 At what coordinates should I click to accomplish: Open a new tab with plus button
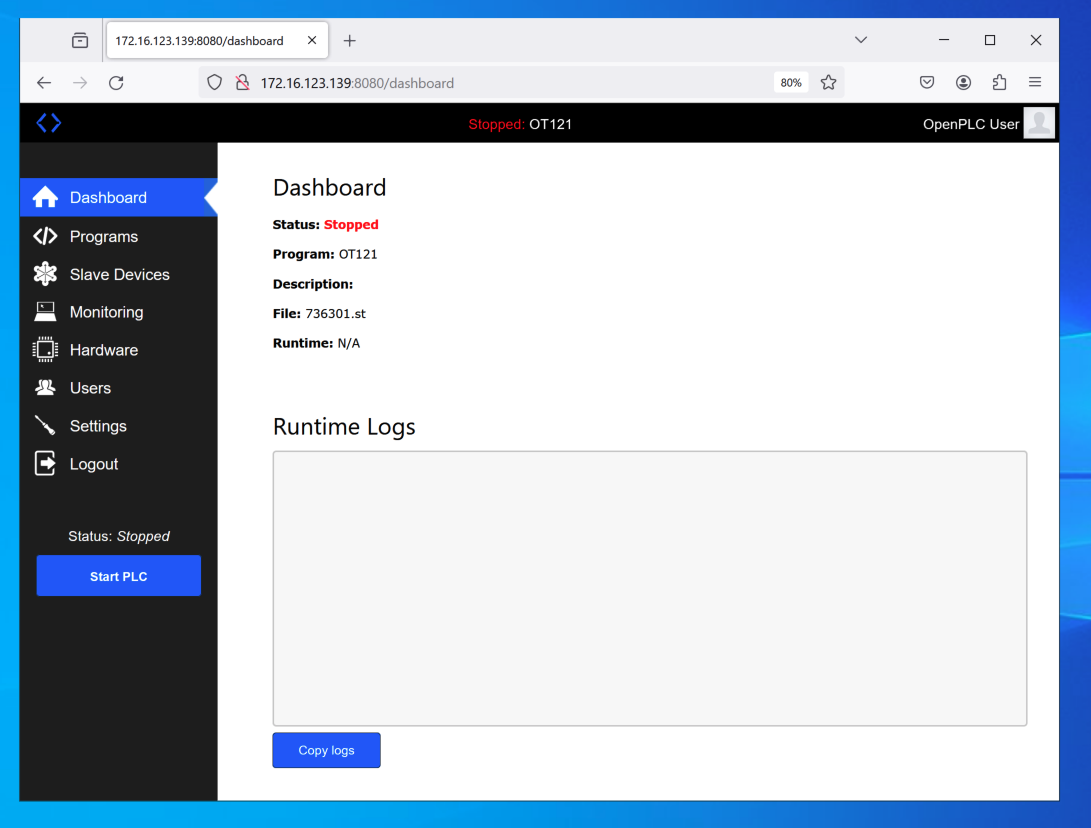[x=349, y=40]
